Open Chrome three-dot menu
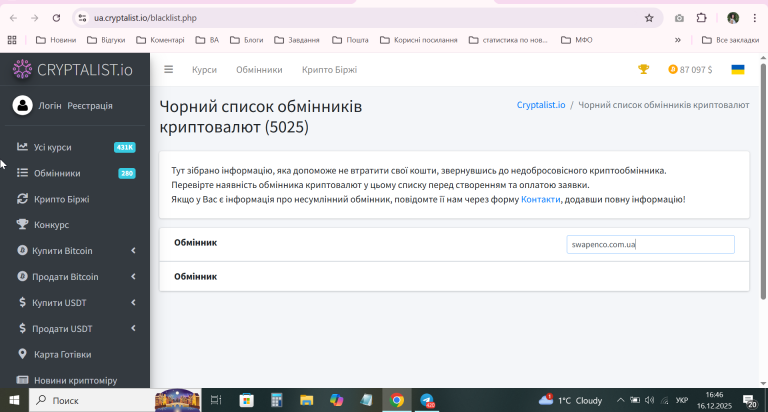This screenshot has width=768, height=412. (x=755, y=18)
